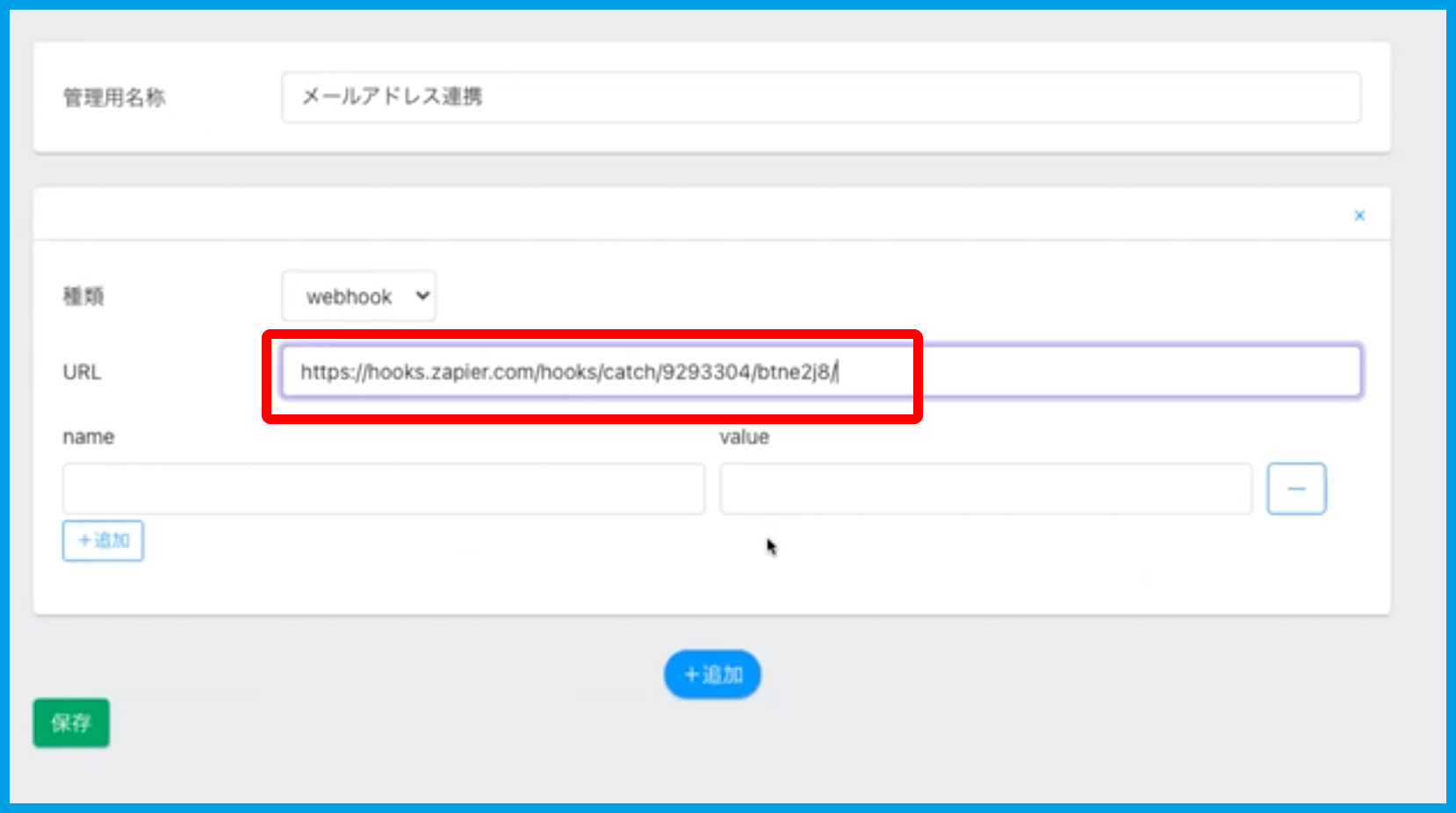This screenshot has width=1456, height=813.
Task: Close the webhook panel with the × icon
Action: tap(1359, 215)
